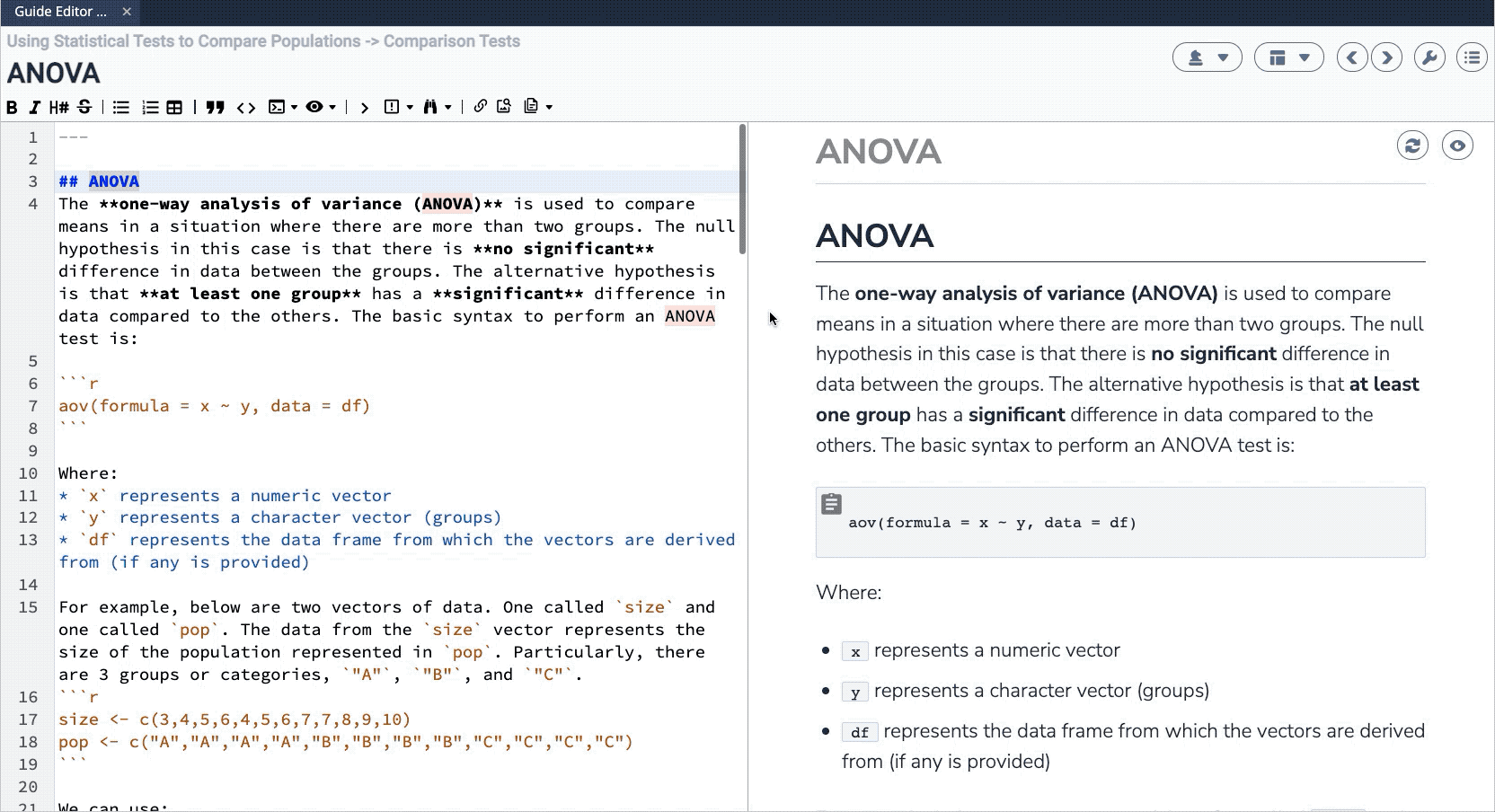Insert a hyperlink using the link icon
The height and width of the screenshot is (812, 1495).
point(481,106)
